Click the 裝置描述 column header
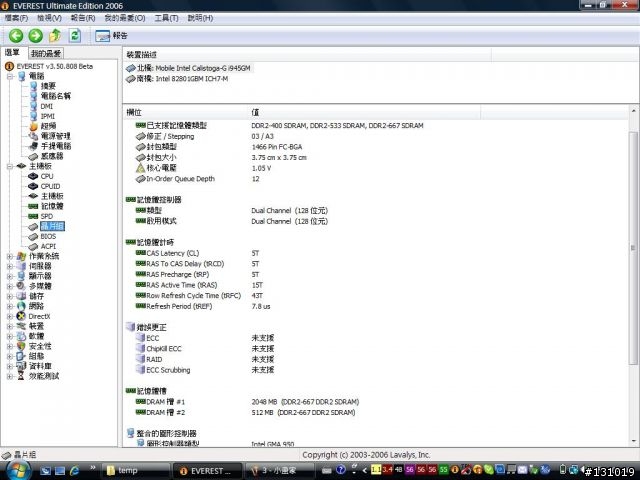The width and height of the screenshot is (640, 480). point(307,55)
